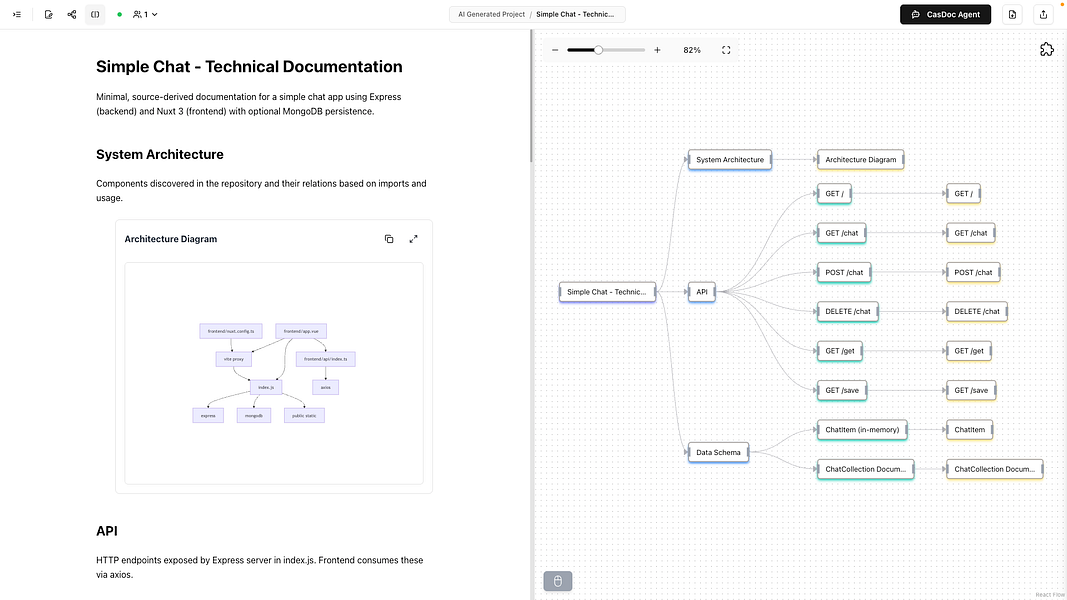
Task: Select the teal GET /get node
Action: [x=840, y=351]
